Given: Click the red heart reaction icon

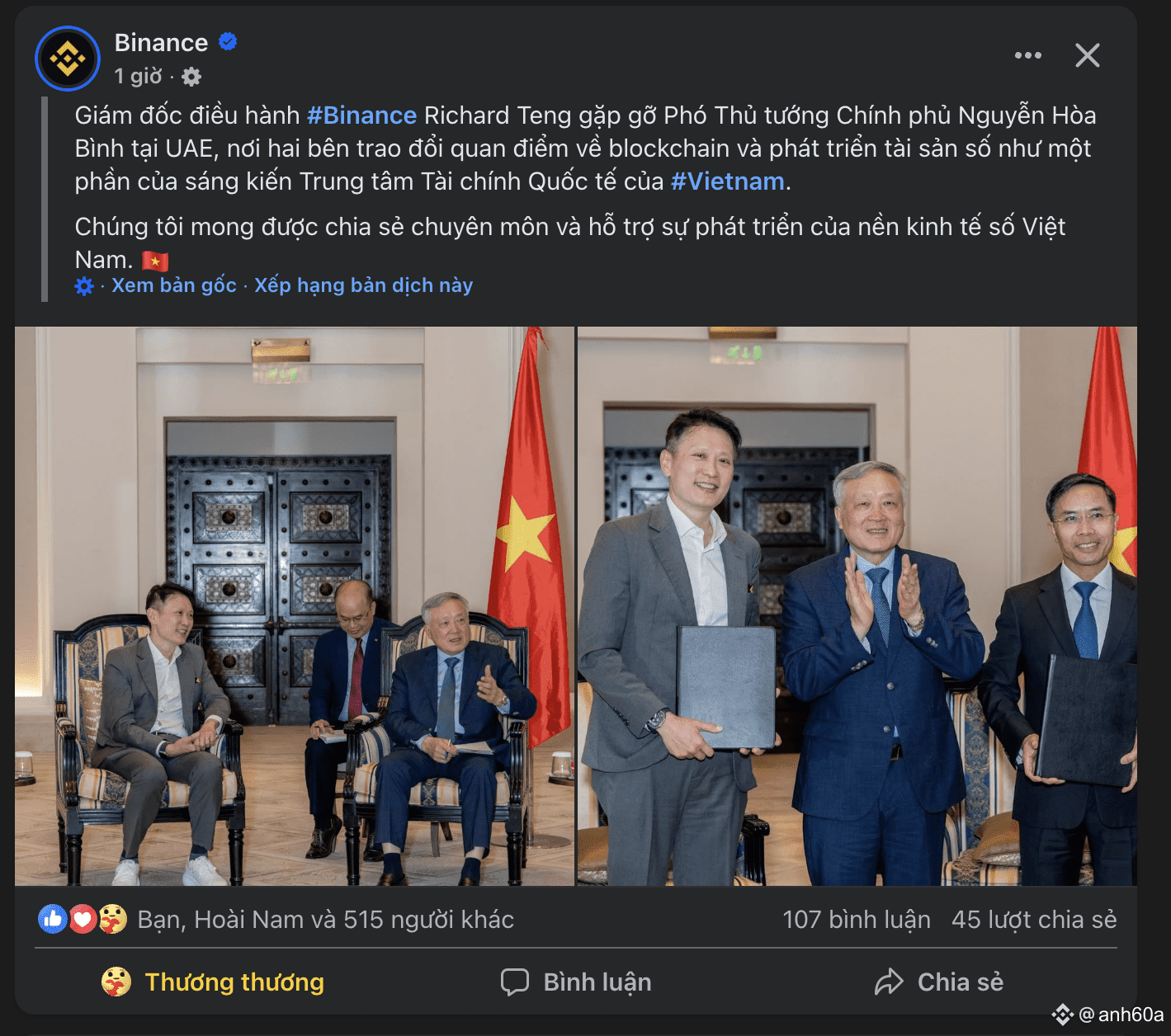Looking at the screenshot, I should coord(83,919).
